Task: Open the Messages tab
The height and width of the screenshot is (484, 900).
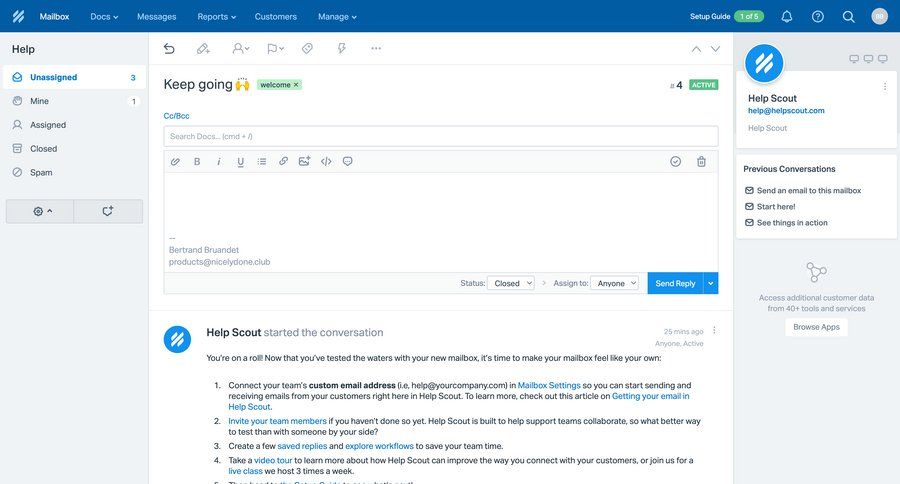Action: click(157, 17)
